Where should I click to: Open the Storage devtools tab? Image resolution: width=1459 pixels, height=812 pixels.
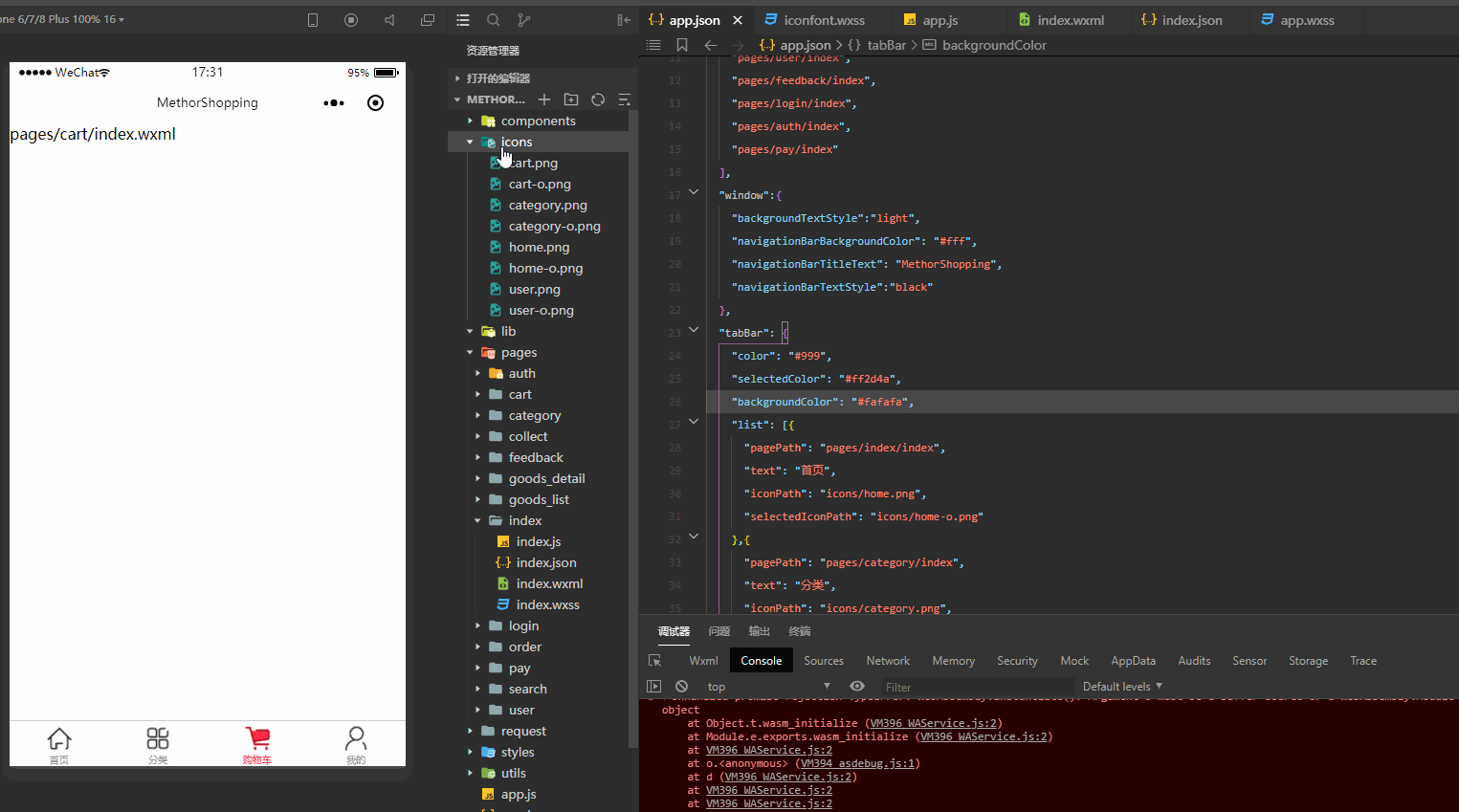pyautogui.click(x=1308, y=661)
